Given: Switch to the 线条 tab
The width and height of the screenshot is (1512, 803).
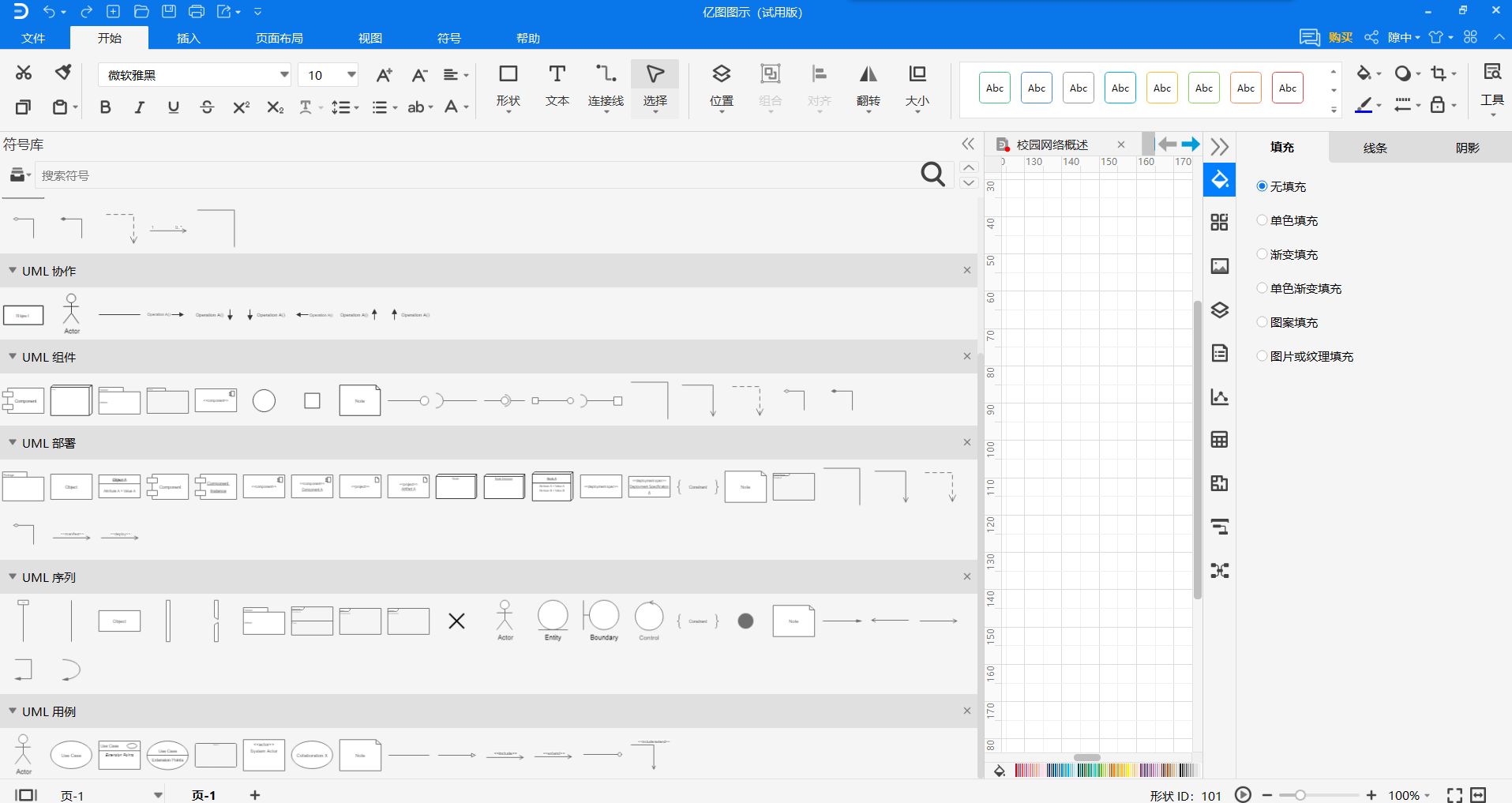Looking at the screenshot, I should click(x=1375, y=148).
